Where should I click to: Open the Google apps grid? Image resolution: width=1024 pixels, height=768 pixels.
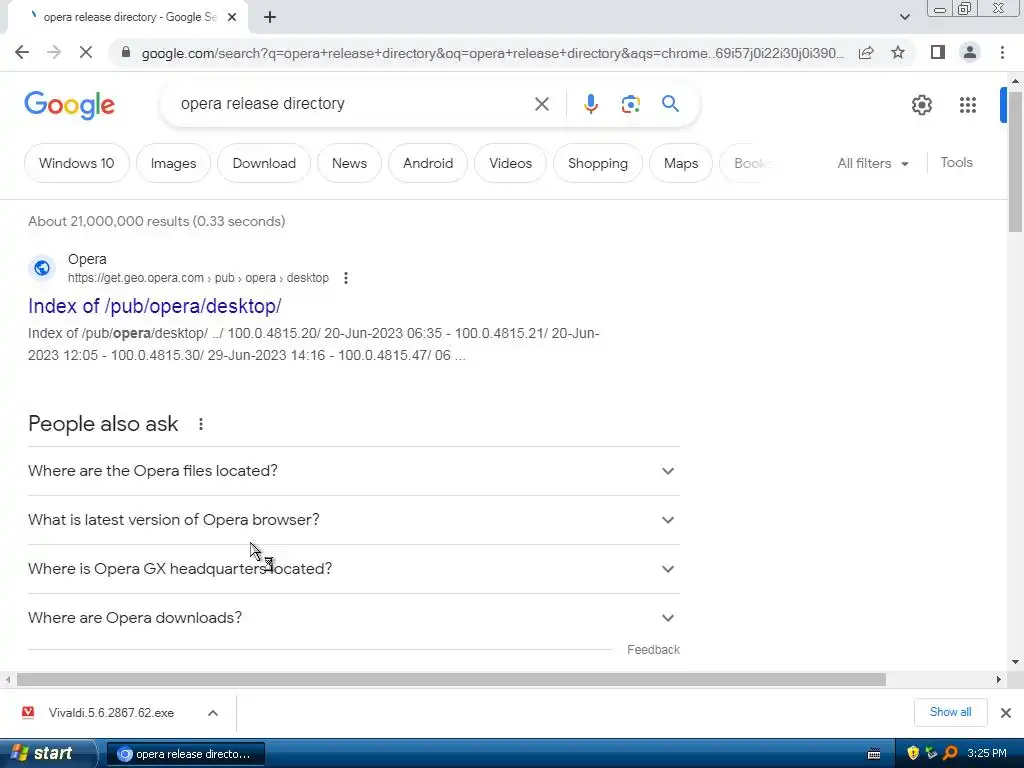pyautogui.click(x=968, y=104)
